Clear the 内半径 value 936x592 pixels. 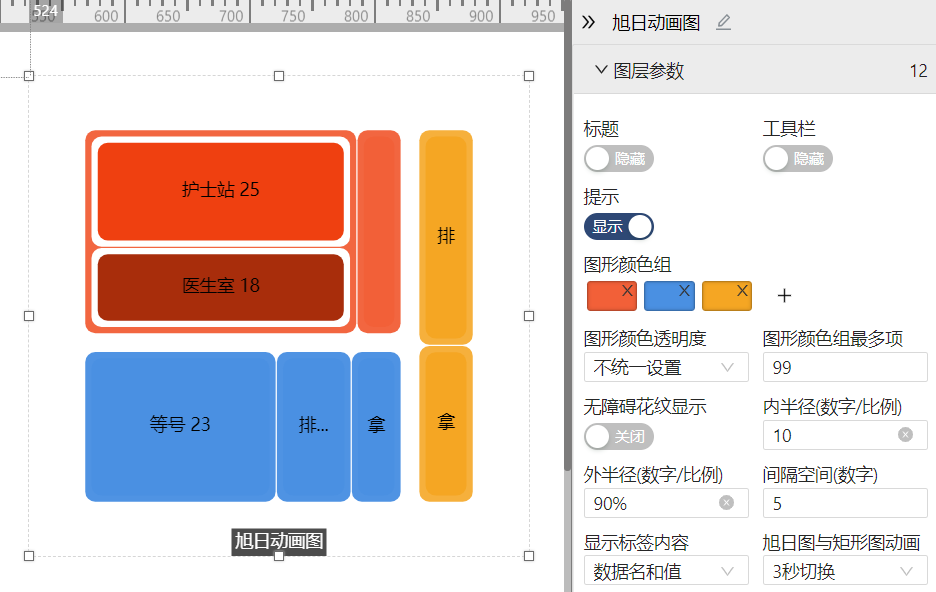(906, 435)
